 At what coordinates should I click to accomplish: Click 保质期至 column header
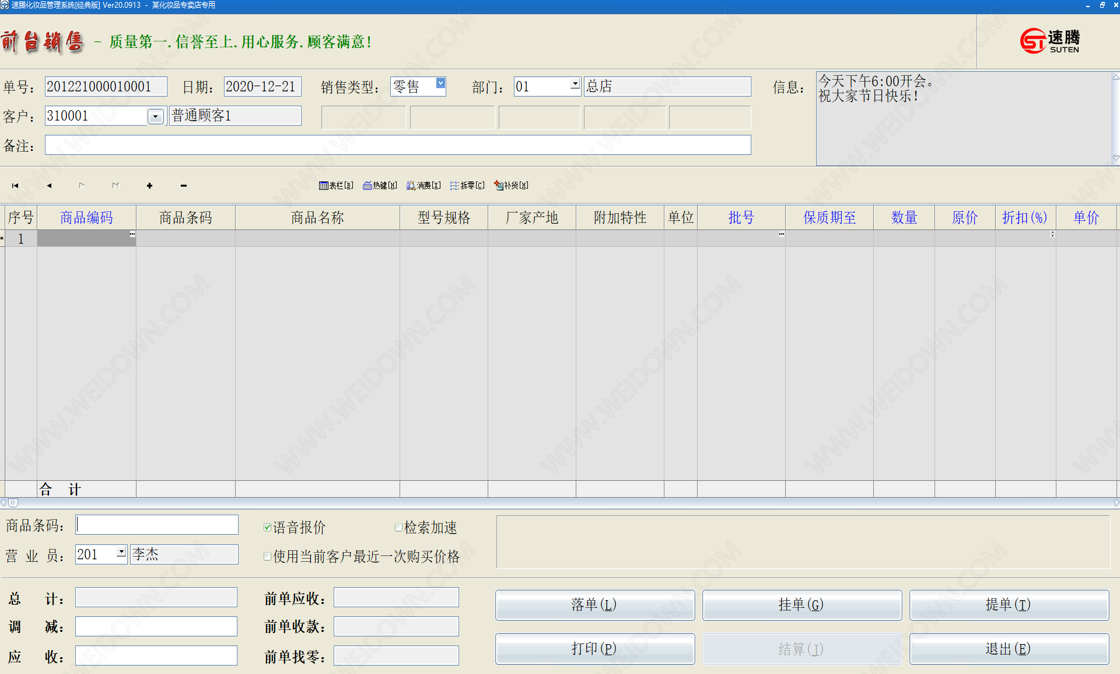click(x=829, y=218)
